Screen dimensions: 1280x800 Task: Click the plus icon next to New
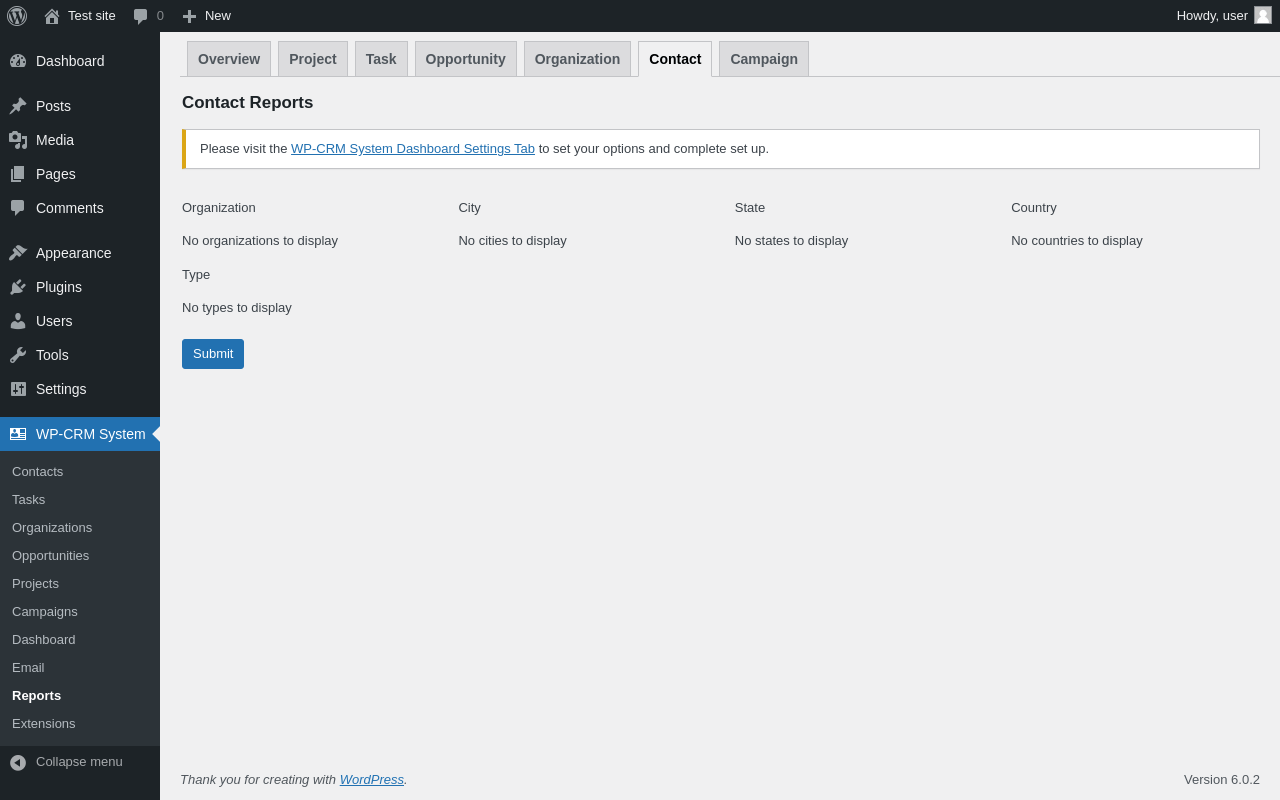[189, 16]
